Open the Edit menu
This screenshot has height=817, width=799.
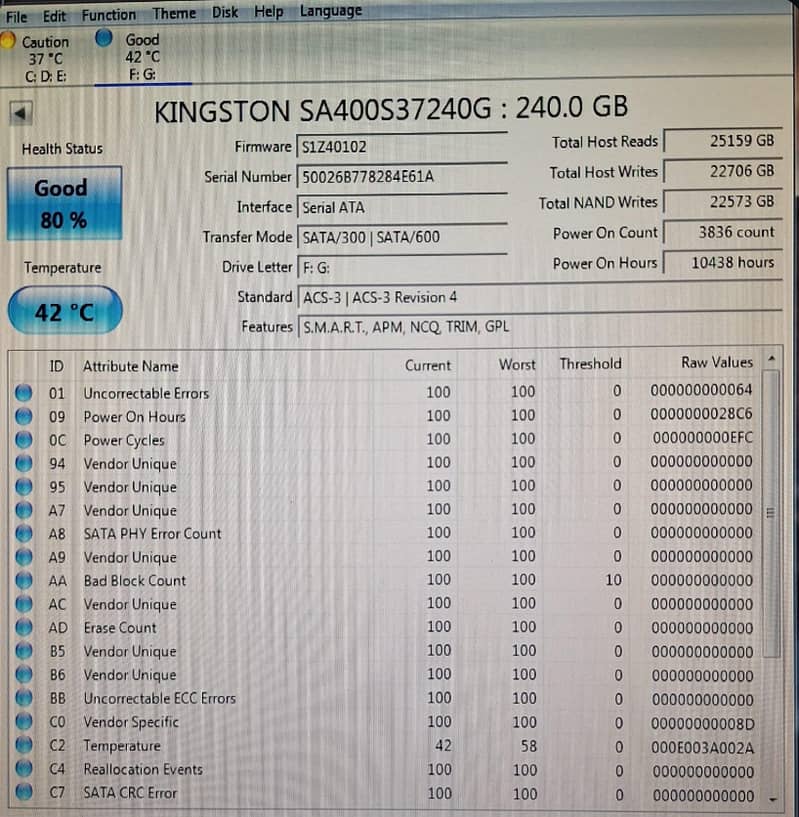54,17
